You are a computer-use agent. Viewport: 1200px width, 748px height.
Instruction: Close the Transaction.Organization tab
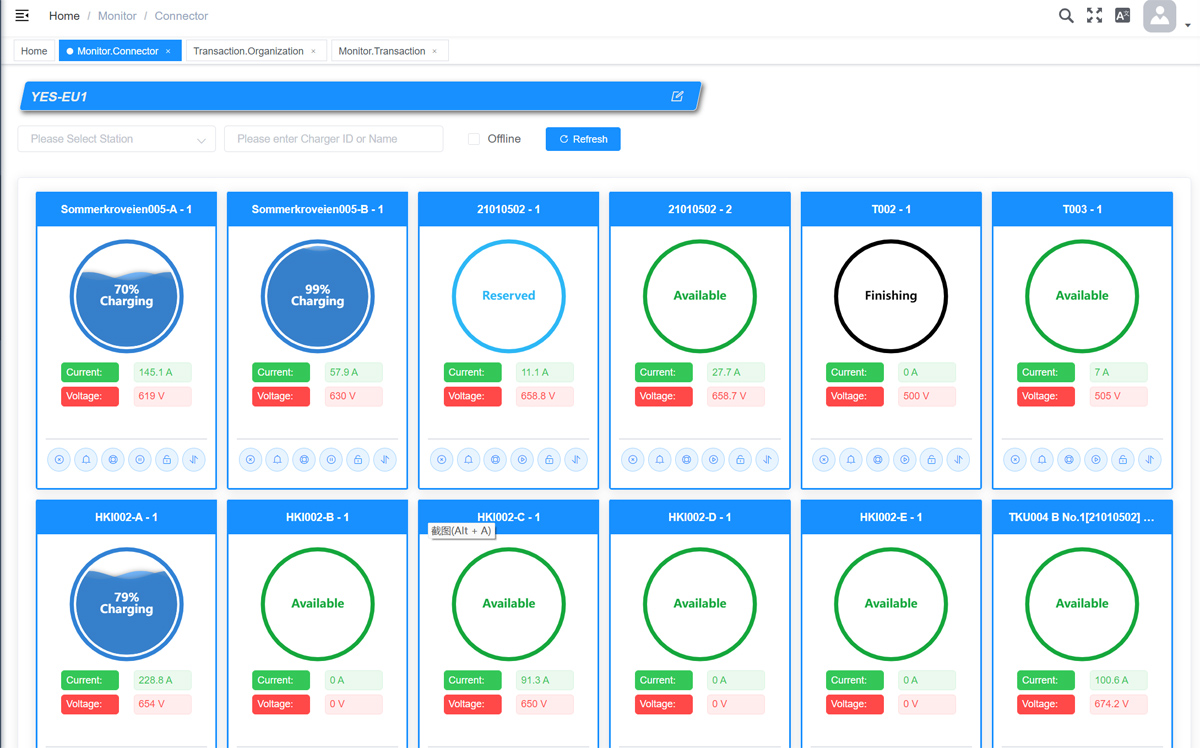[313, 51]
